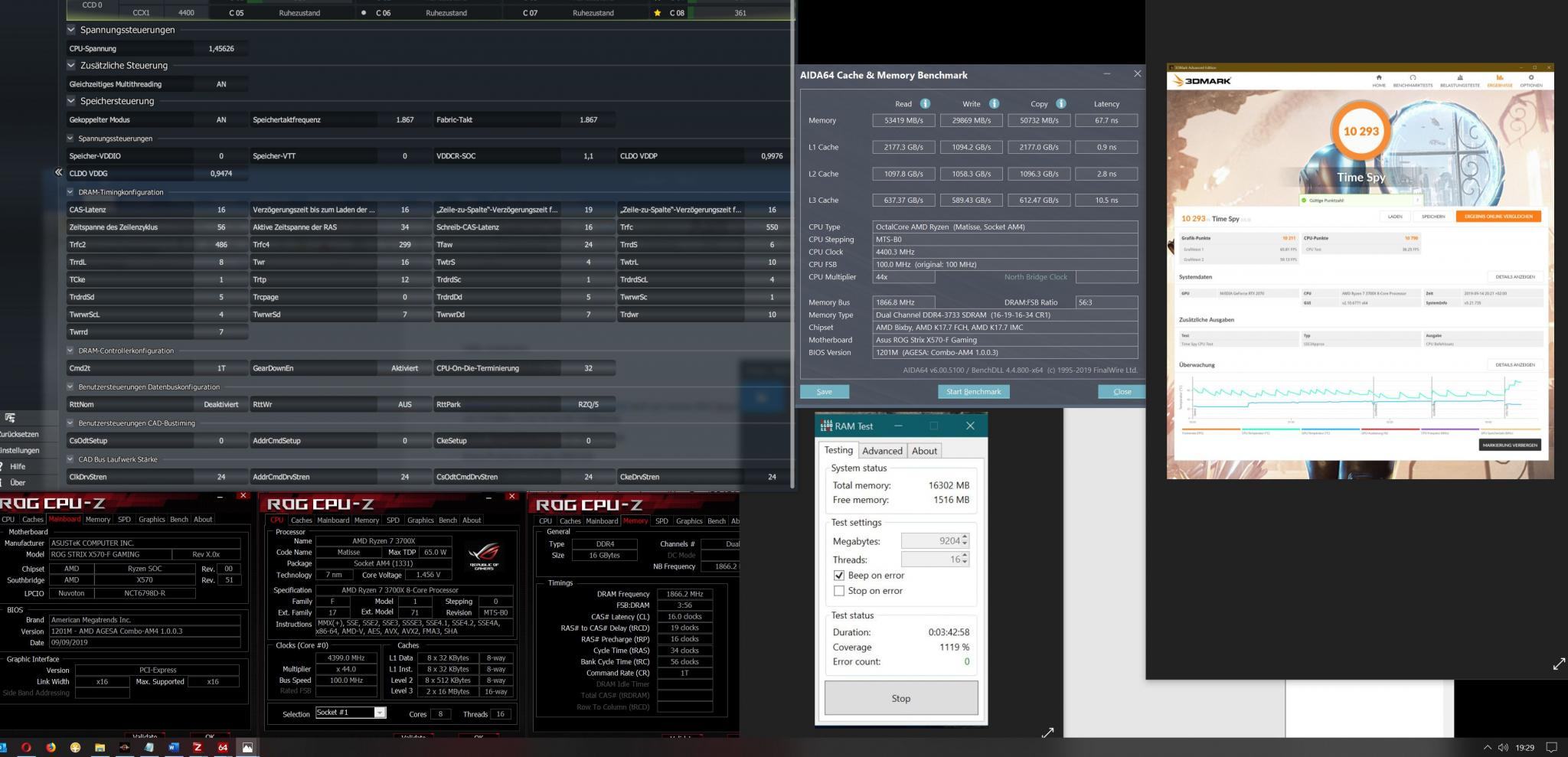Click the Save button in AIDA64
1568x757 pixels.
(825, 392)
